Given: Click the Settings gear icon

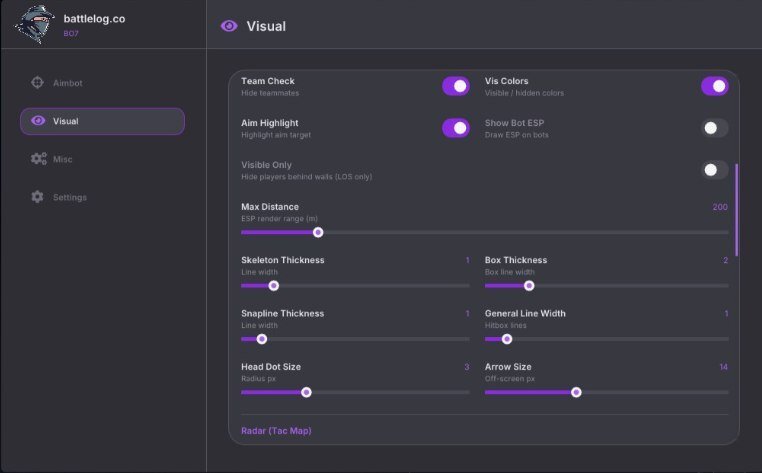Looking at the screenshot, I should [37, 196].
